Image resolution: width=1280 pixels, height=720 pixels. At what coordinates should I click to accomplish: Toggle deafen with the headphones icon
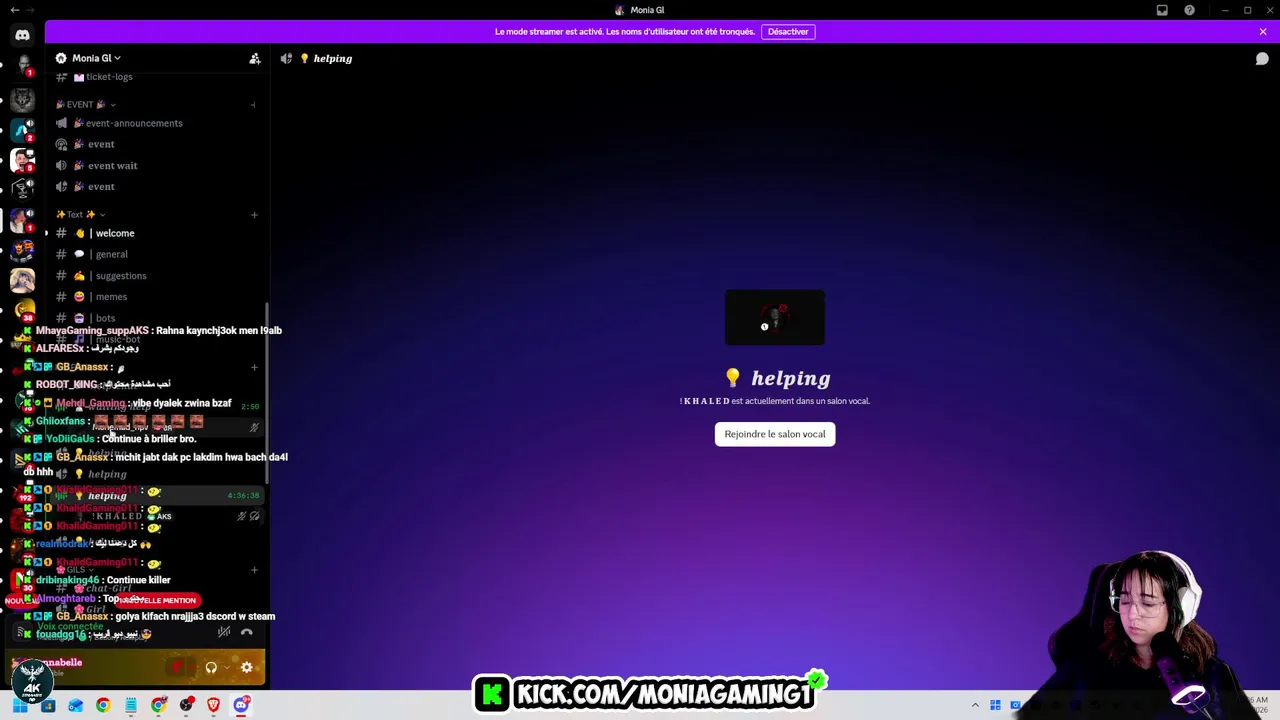(x=211, y=668)
